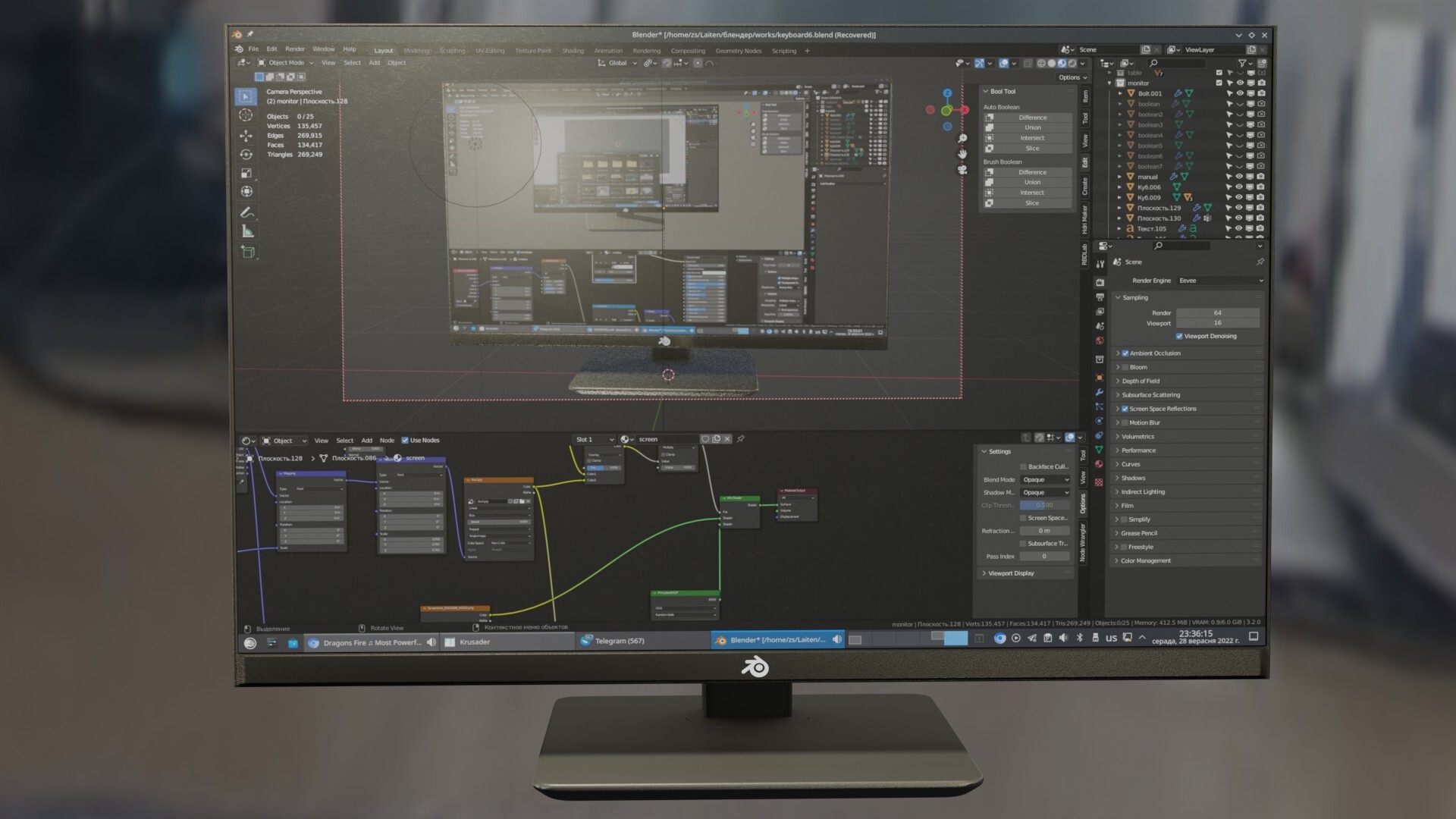The image size is (1456, 819).
Task: Select the Cursor tool in the 3D viewport toolbar
Action: (x=246, y=115)
